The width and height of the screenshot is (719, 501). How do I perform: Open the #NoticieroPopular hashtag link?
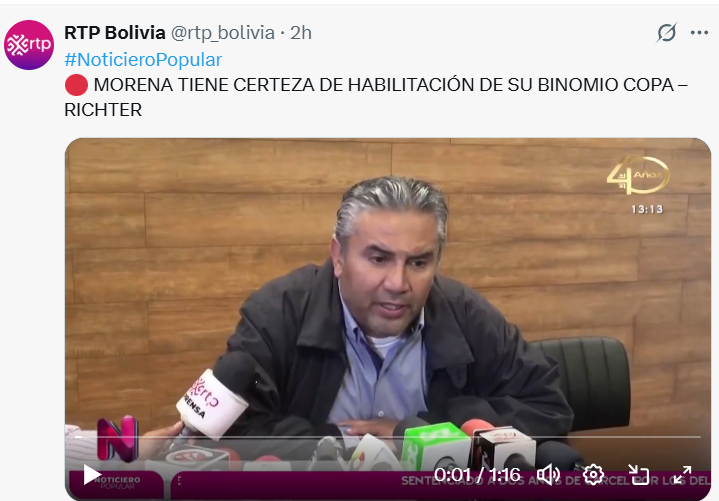point(143,60)
